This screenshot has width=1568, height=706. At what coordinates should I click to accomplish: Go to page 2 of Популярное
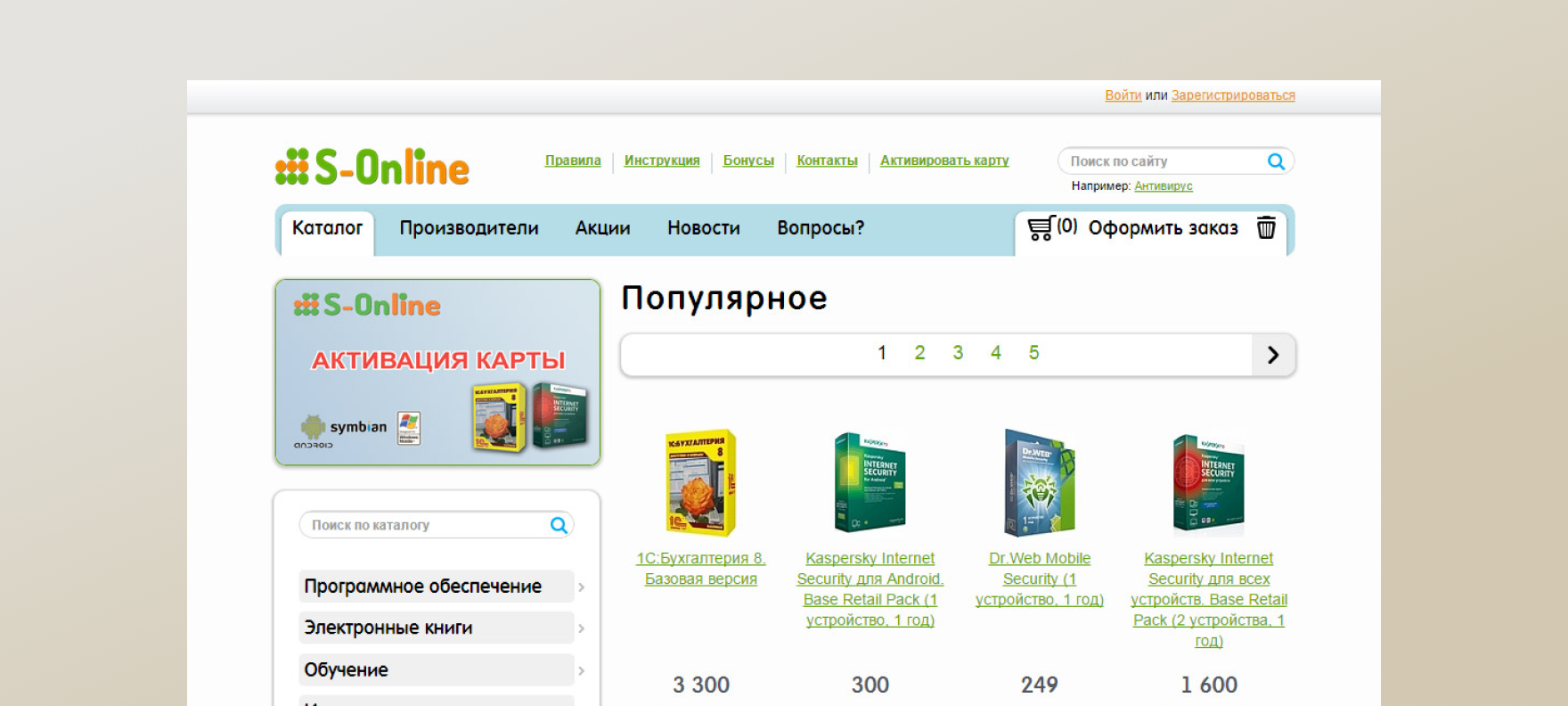(x=919, y=353)
